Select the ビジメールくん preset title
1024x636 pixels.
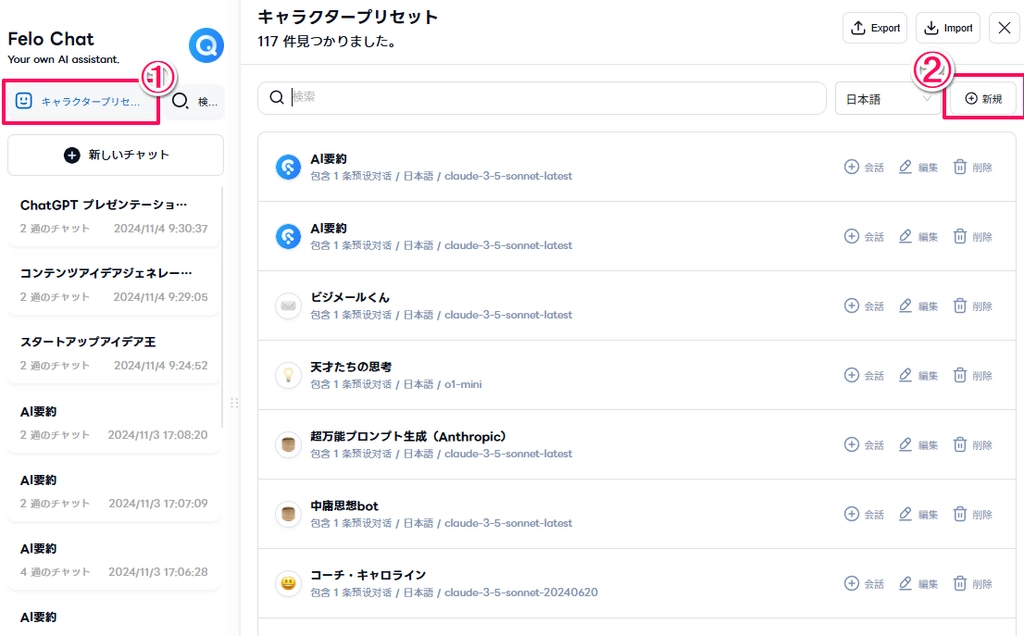(349, 297)
